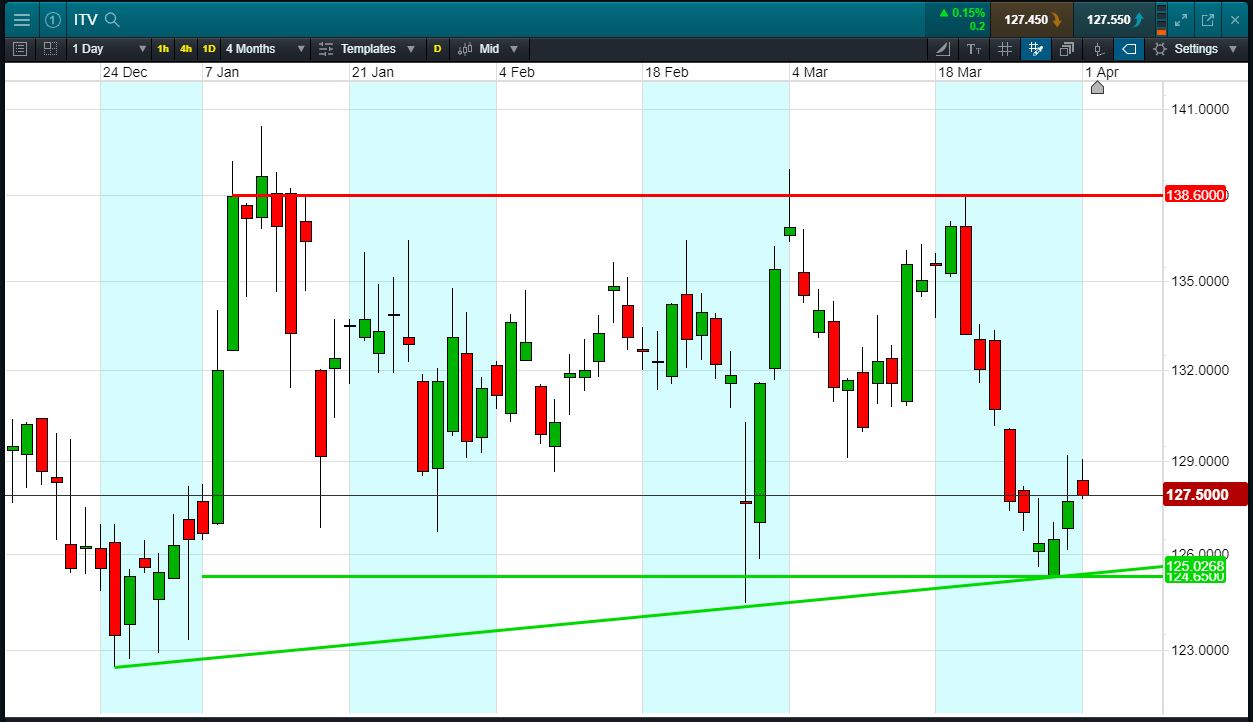1253x722 pixels.
Task: Click the yellow D button
Action: click(x=437, y=48)
